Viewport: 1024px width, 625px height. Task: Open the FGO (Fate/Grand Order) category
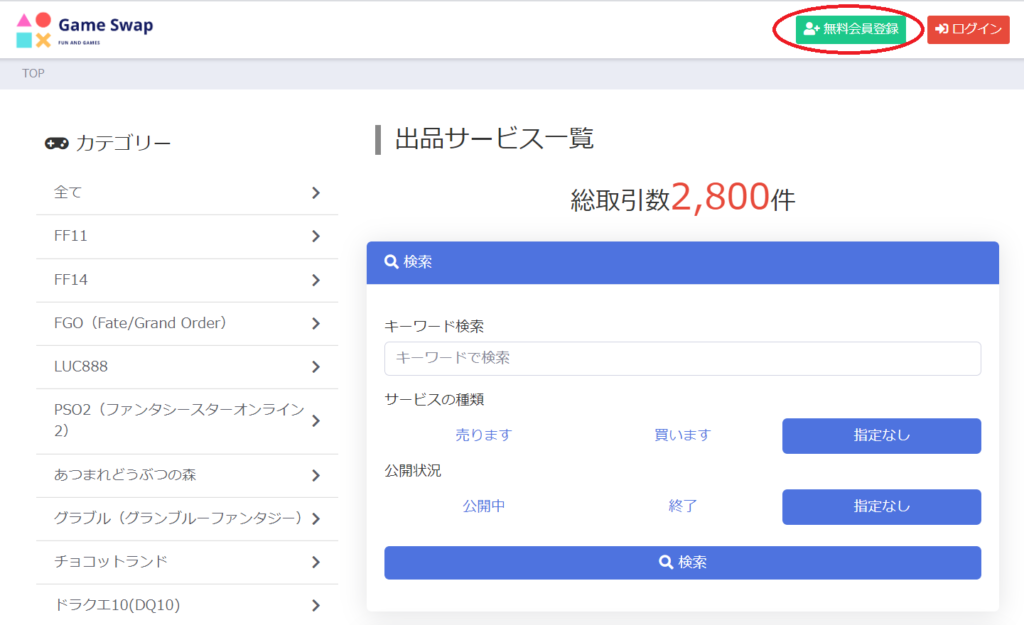[187, 323]
